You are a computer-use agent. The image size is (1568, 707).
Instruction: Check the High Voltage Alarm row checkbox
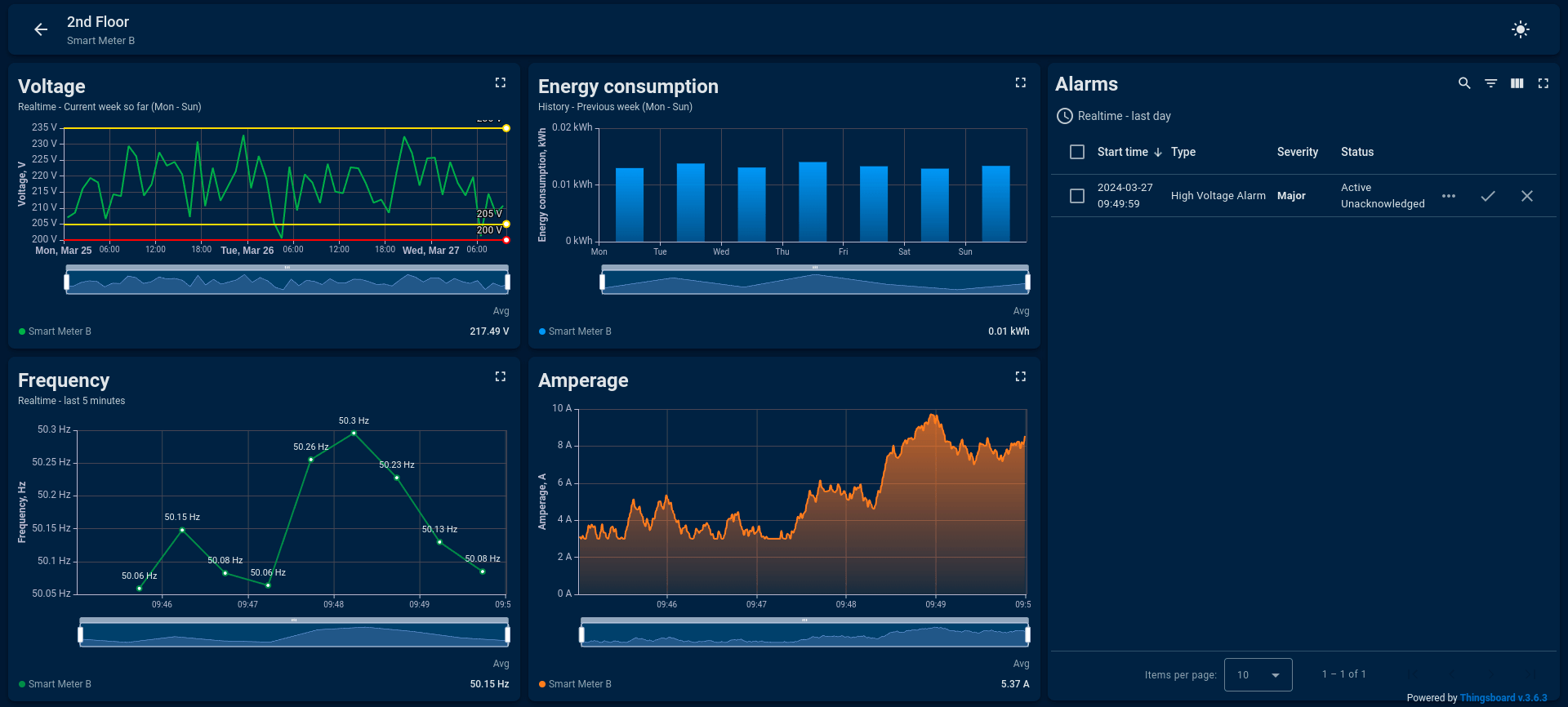pyautogui.click(x=1077, y=196)
